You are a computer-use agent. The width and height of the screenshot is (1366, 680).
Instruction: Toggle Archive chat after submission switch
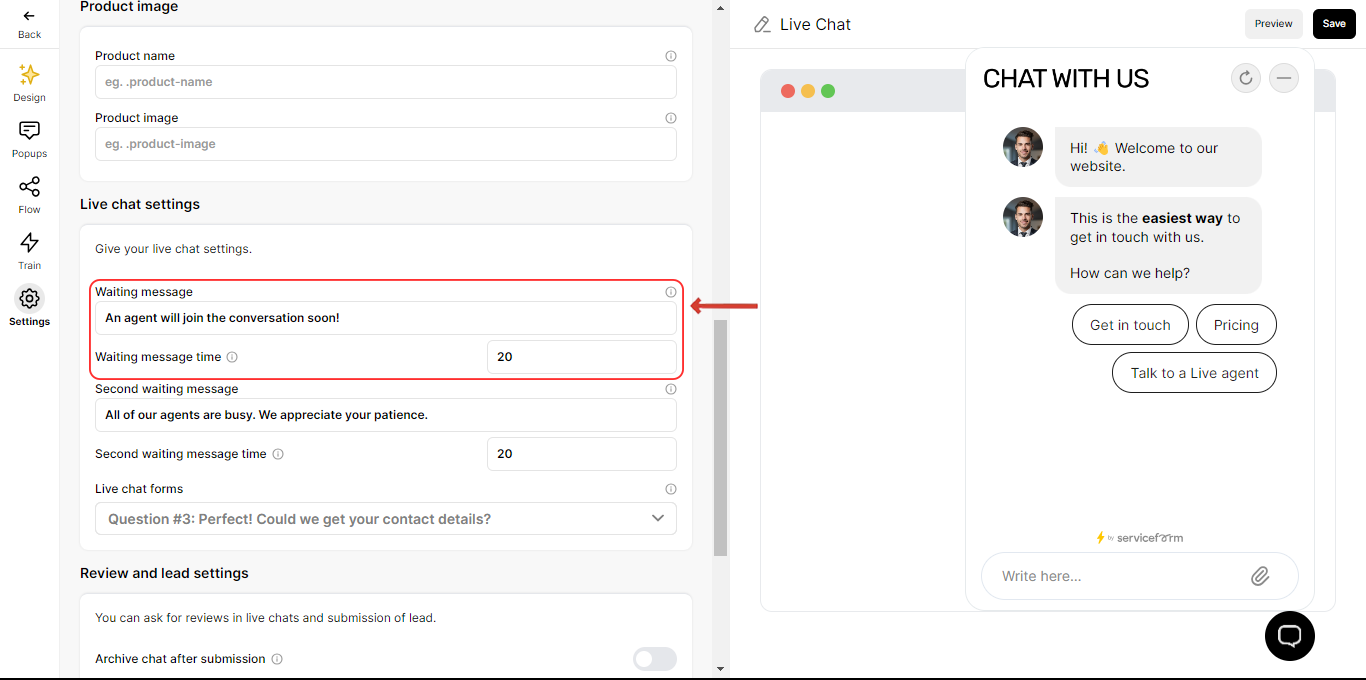coord(655,659)
